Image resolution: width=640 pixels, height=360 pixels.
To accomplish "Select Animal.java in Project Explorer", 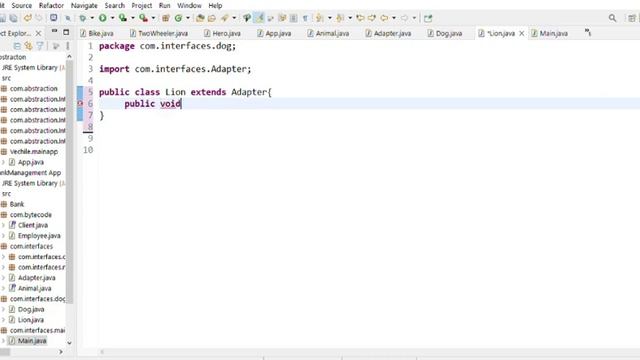I will click(x=34, y=288).
